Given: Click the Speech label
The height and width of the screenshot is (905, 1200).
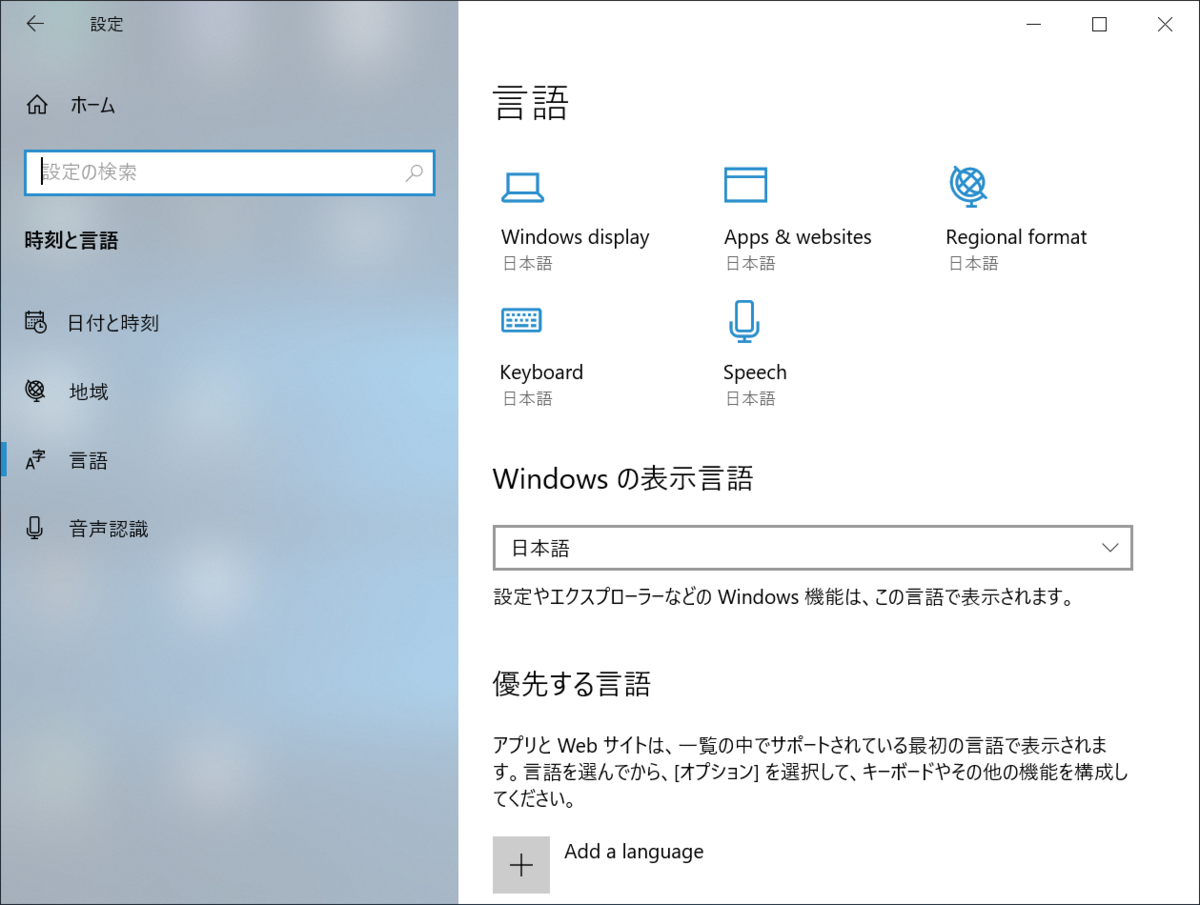Looking at the screenshot, I should [755, 372].
